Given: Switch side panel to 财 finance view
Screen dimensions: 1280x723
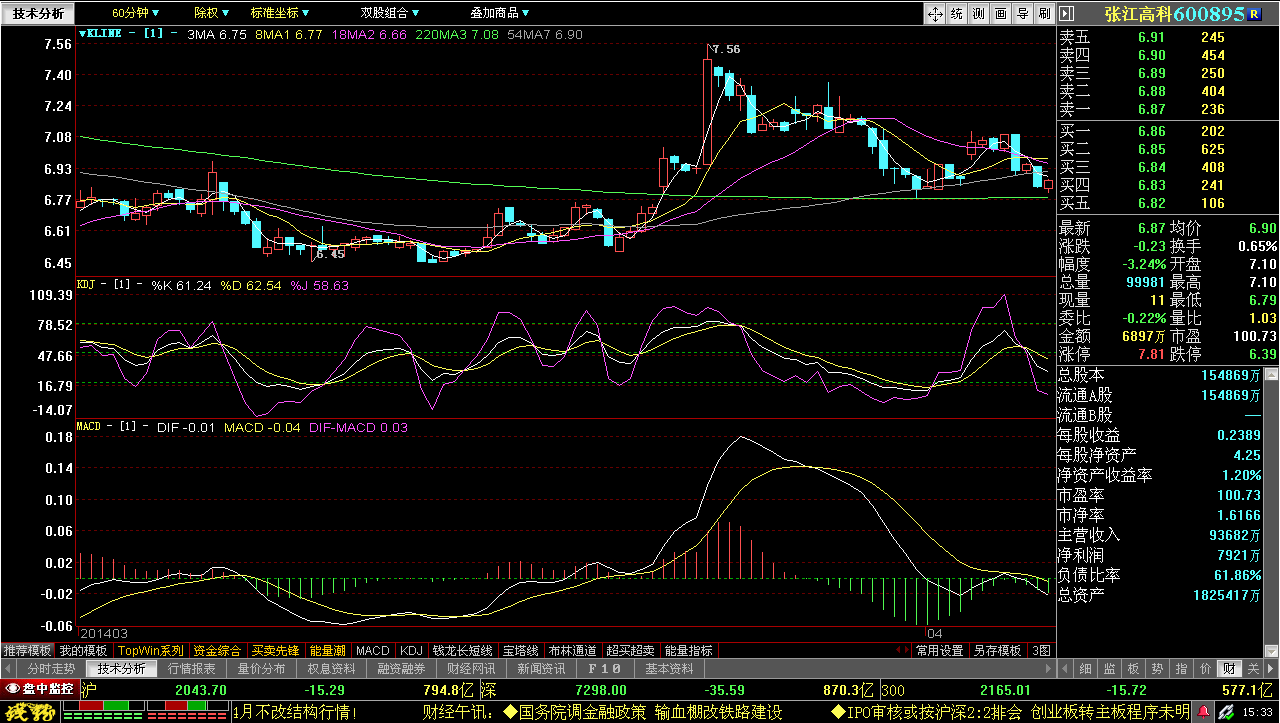Looking at the screenshot, I should pos(1229,669).
